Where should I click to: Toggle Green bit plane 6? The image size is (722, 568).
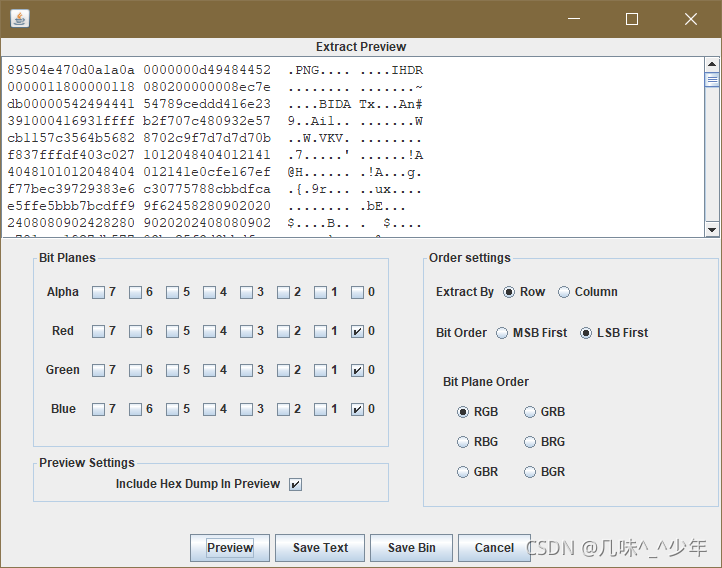click(x=135, y=371)
